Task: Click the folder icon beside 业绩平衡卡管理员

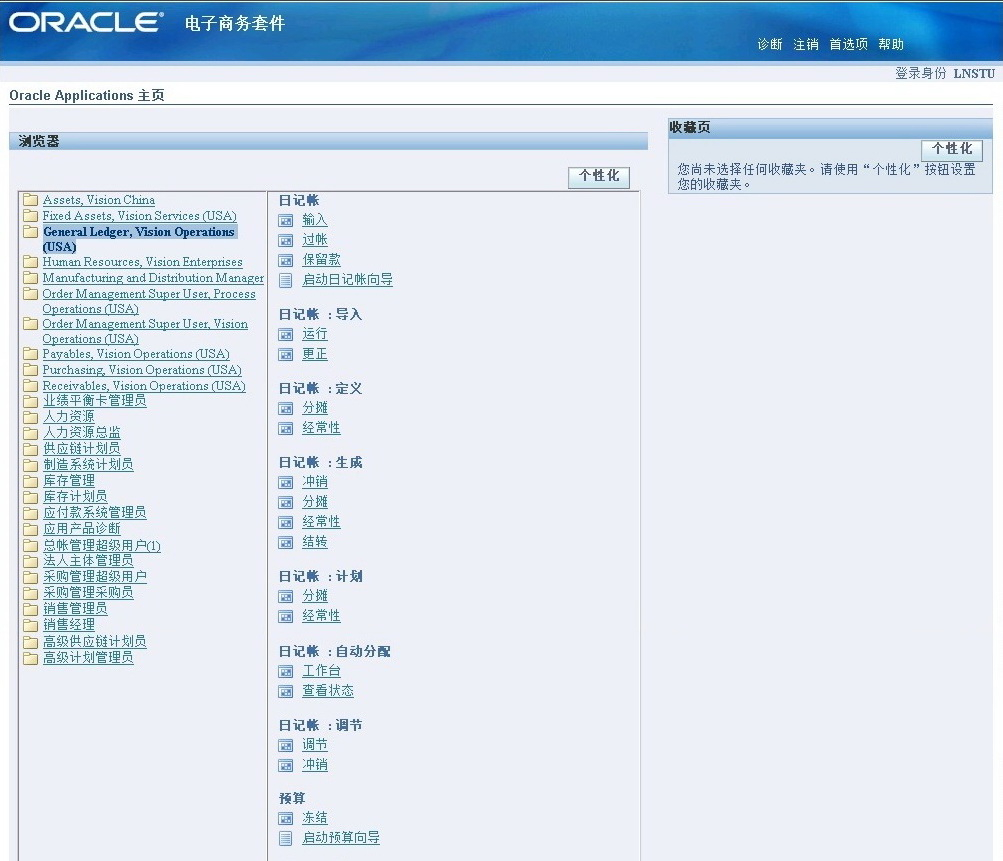Action: coord(30,401)
